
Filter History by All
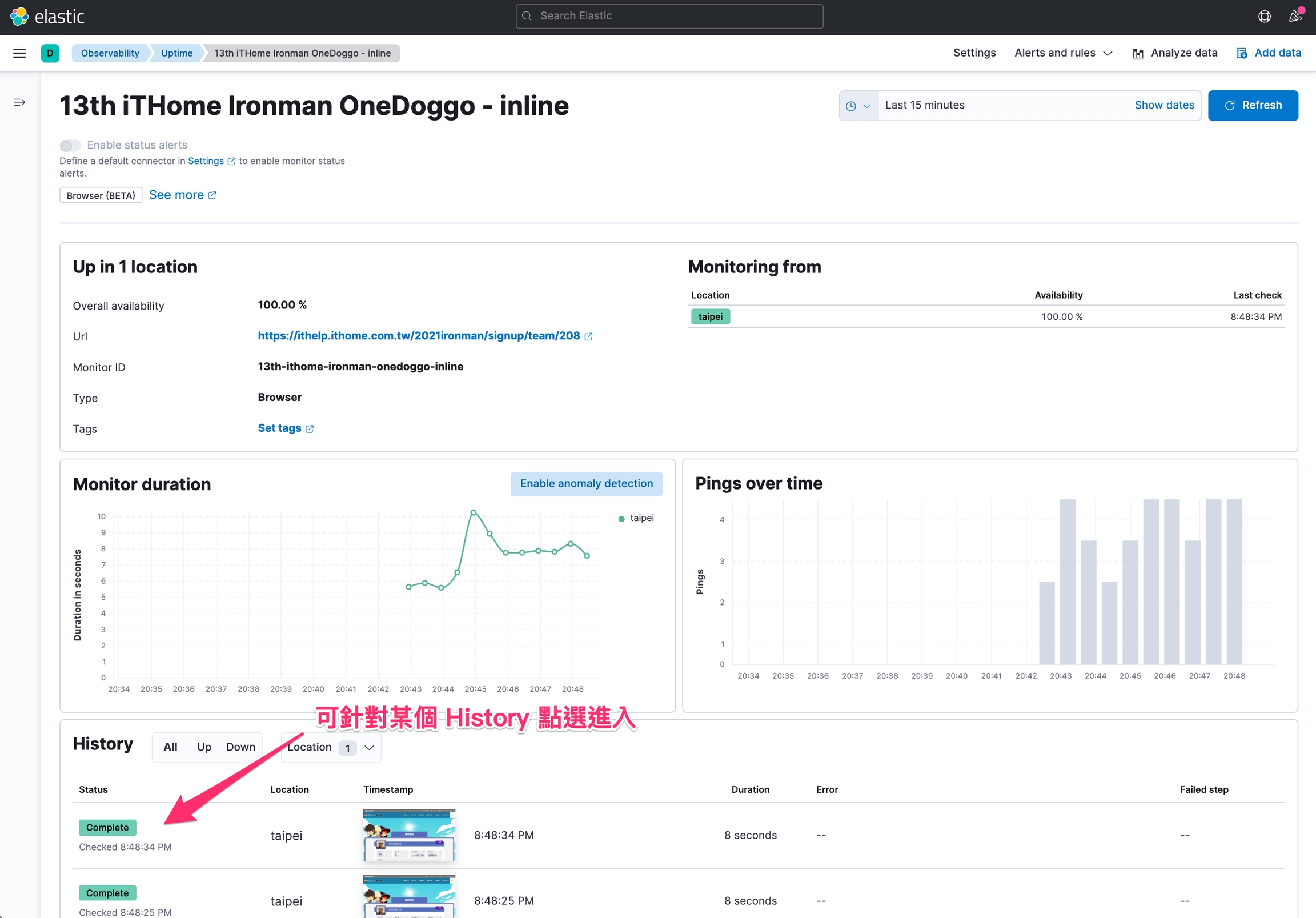point(170,747)
